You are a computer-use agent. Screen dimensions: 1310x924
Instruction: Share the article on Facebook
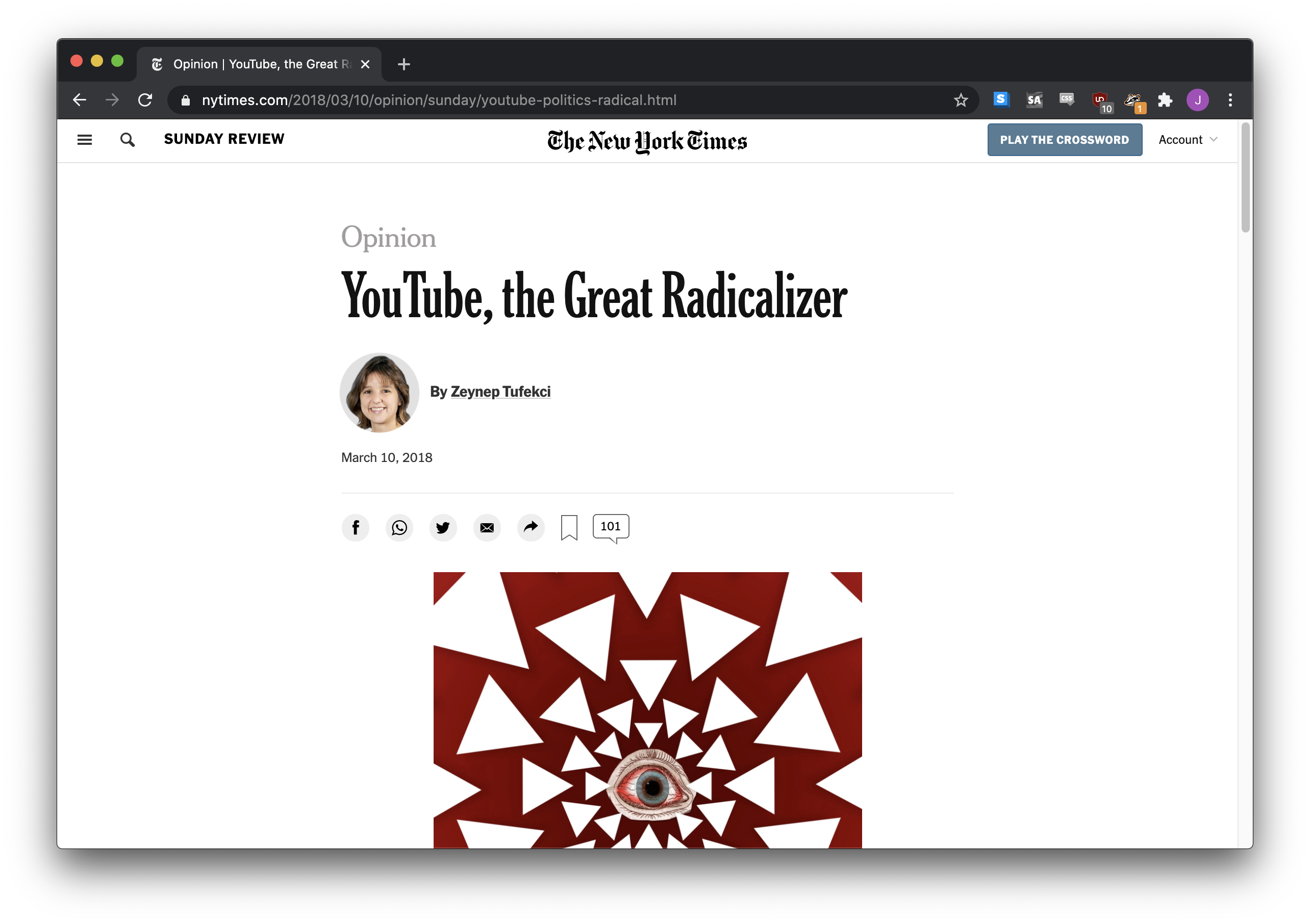coord(356,528)
